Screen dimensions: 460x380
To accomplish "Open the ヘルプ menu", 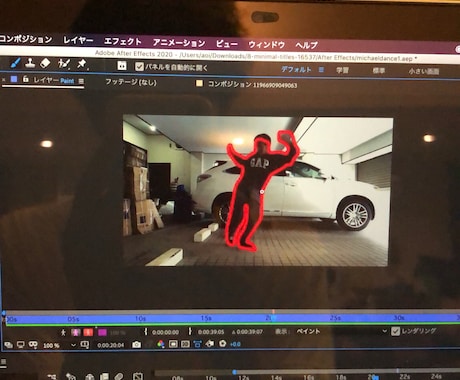I will click(x=307, y=45).
